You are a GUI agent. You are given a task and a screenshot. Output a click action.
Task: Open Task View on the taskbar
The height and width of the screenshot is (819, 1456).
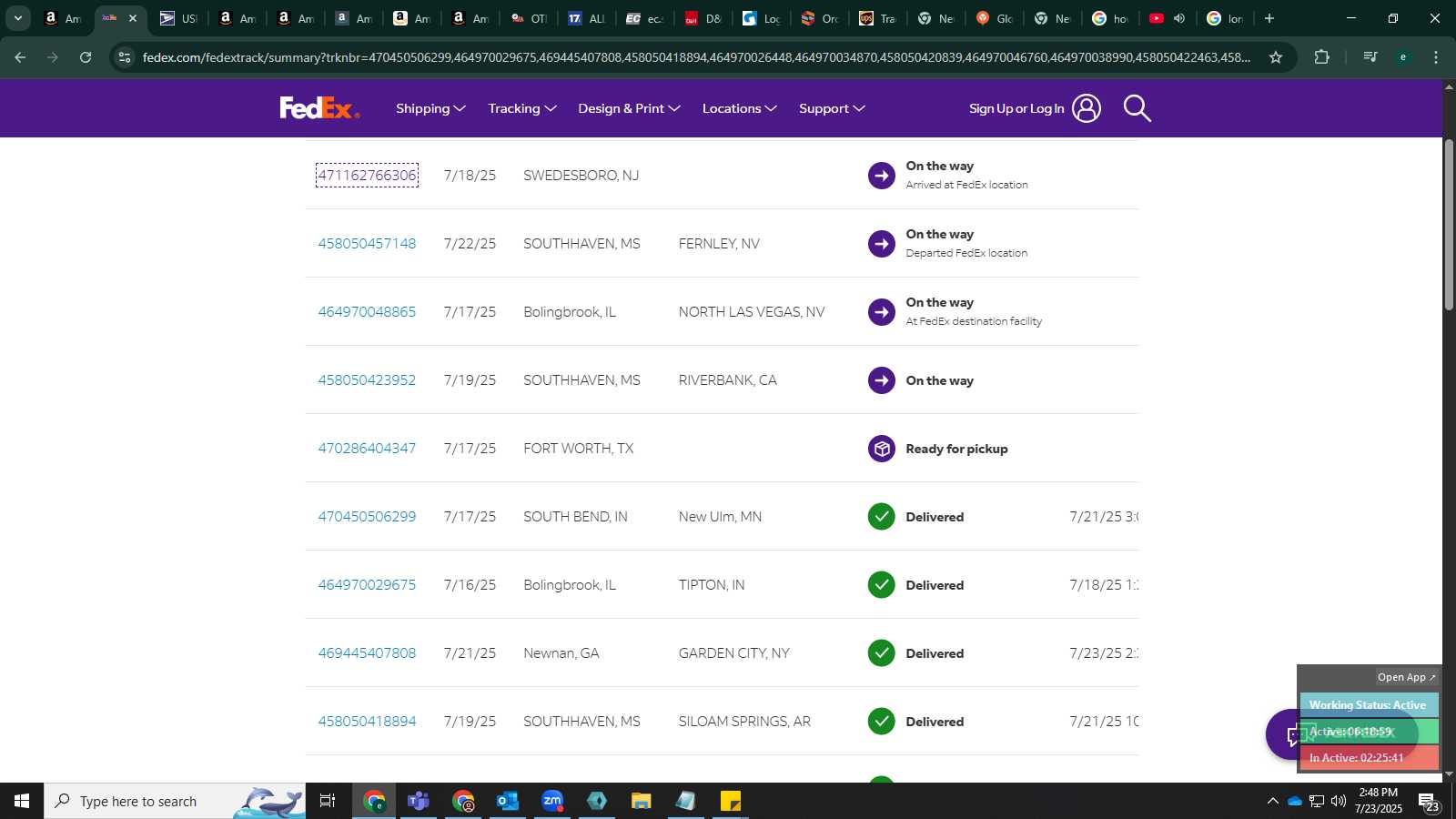[328, 801]
